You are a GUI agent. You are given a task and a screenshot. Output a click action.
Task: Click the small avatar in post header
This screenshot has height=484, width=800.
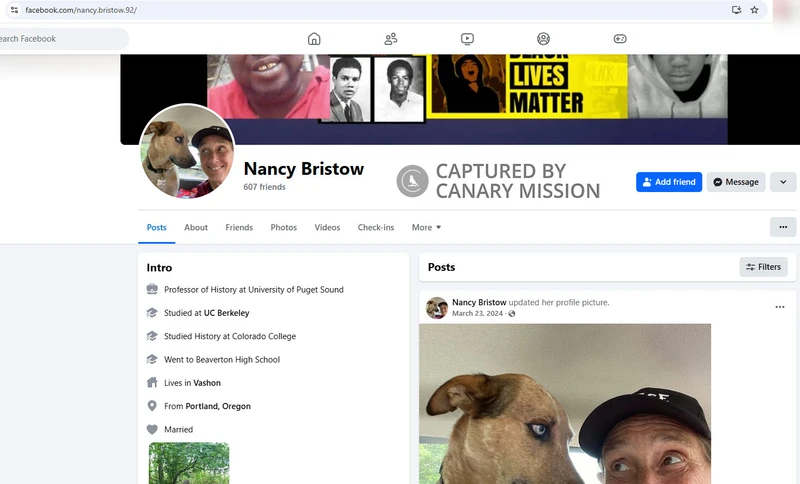pyautogui.click(x=437, y=308)
